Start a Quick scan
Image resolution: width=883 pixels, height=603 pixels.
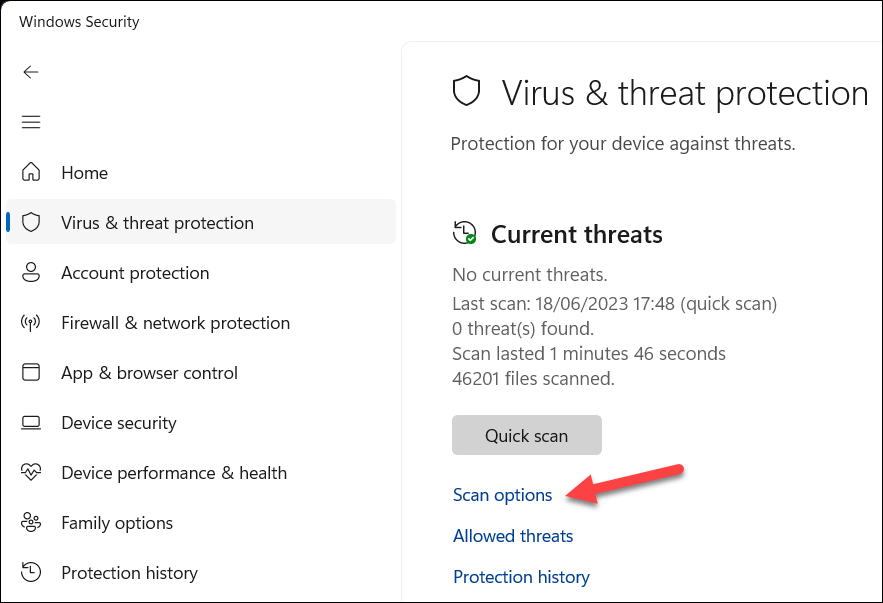(x=526, y=436)
